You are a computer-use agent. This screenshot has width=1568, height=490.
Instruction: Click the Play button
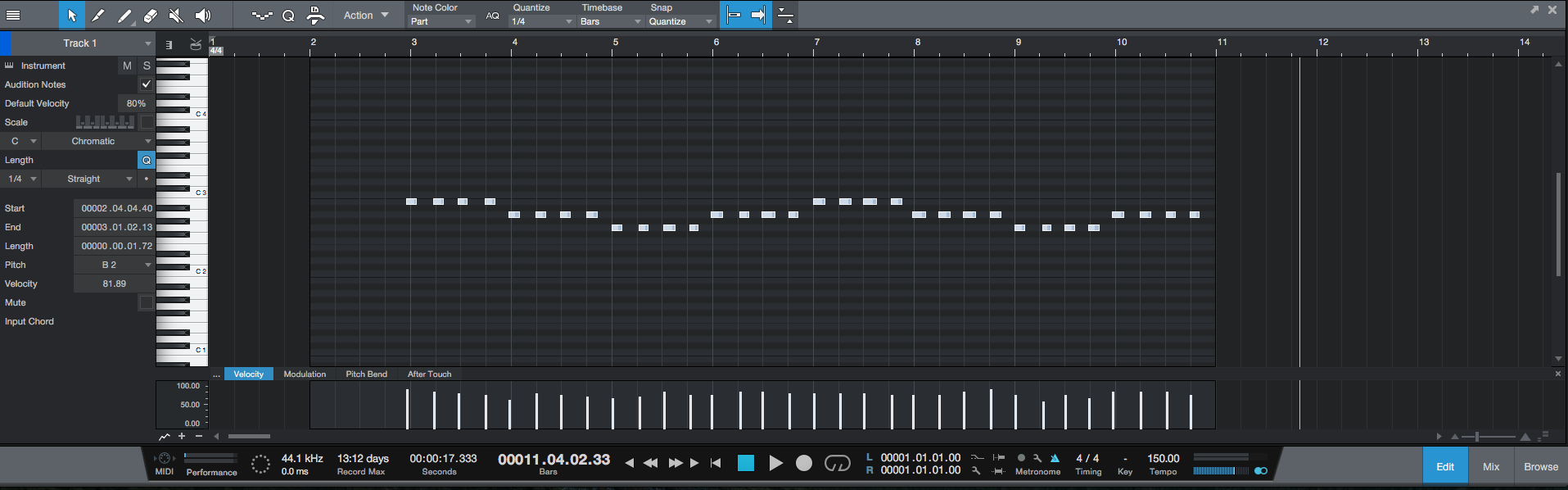(x=775, y=463)
